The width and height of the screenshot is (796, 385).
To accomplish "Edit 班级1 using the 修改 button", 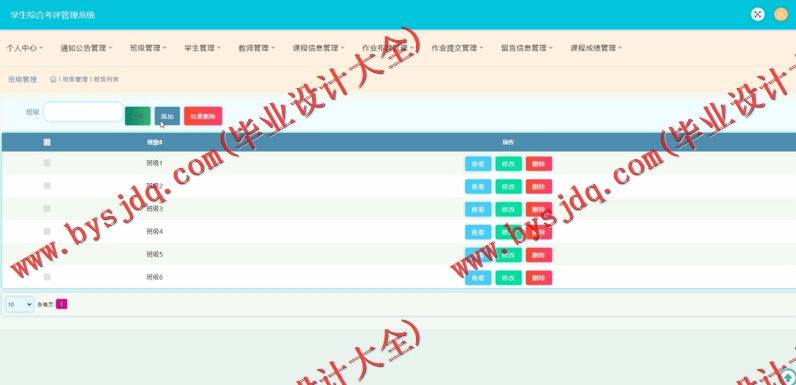I will [509, 164].
